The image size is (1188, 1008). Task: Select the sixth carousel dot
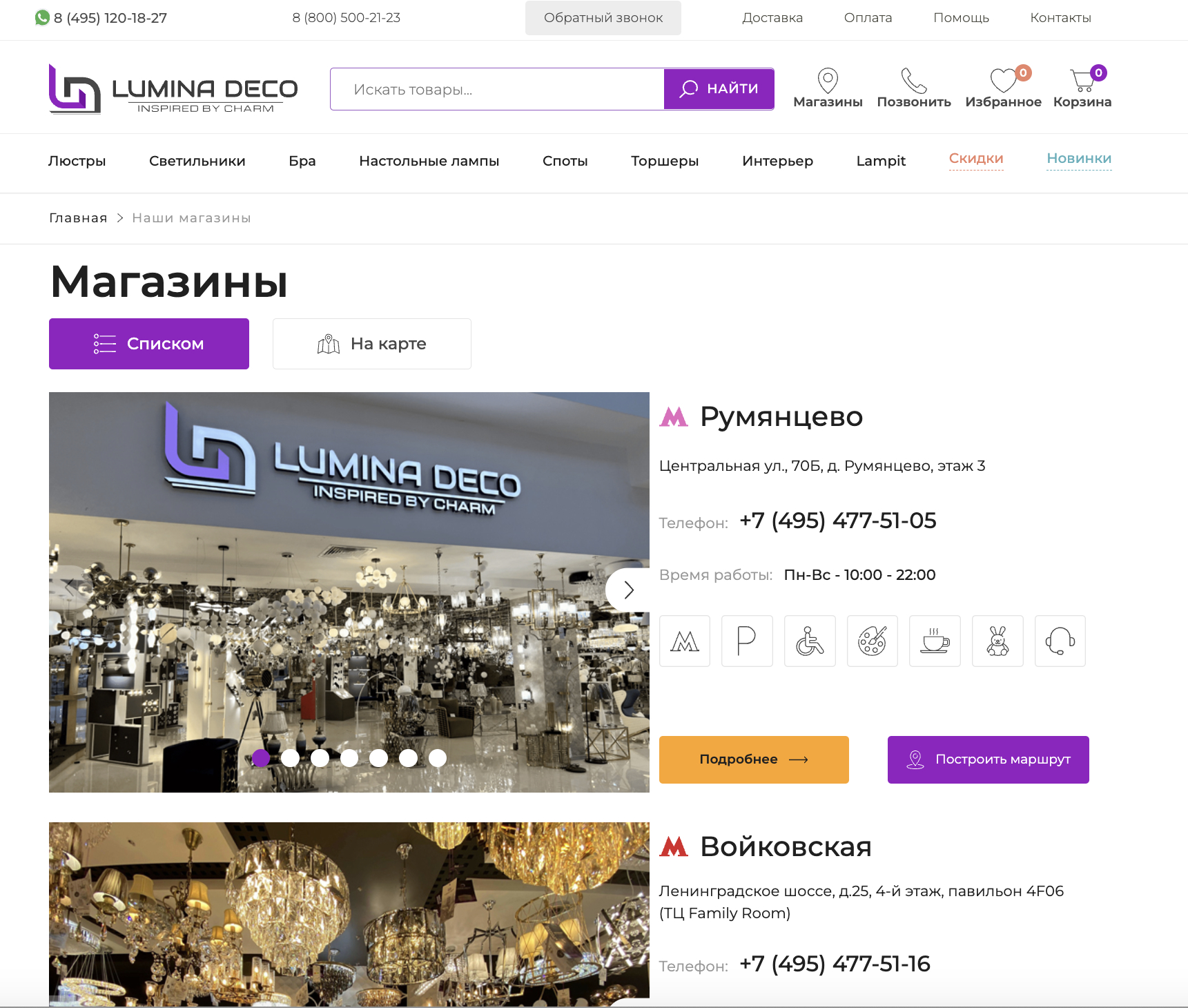[x=408, y=758]
